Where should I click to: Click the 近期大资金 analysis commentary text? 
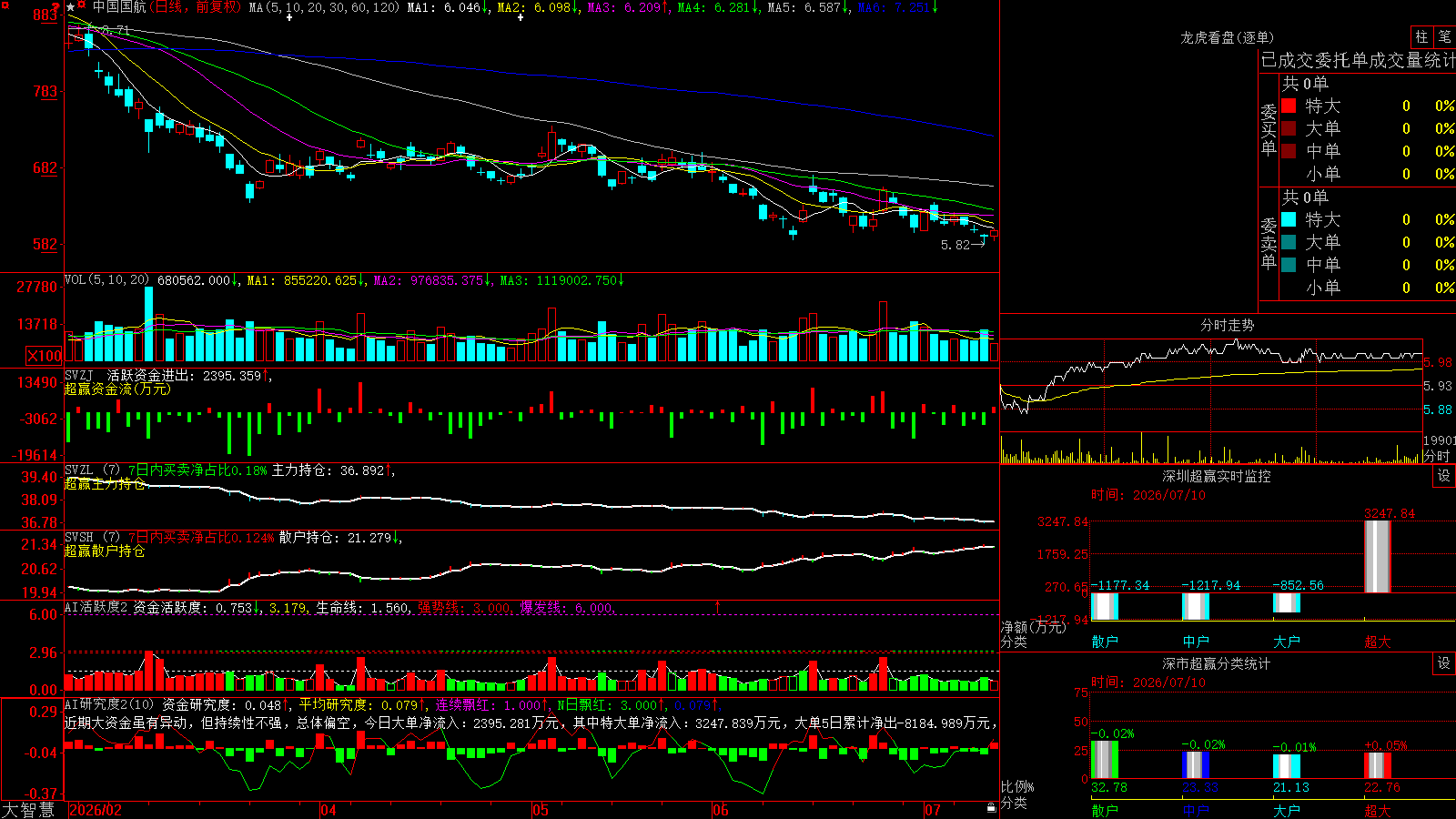click(x=531, y=723)
